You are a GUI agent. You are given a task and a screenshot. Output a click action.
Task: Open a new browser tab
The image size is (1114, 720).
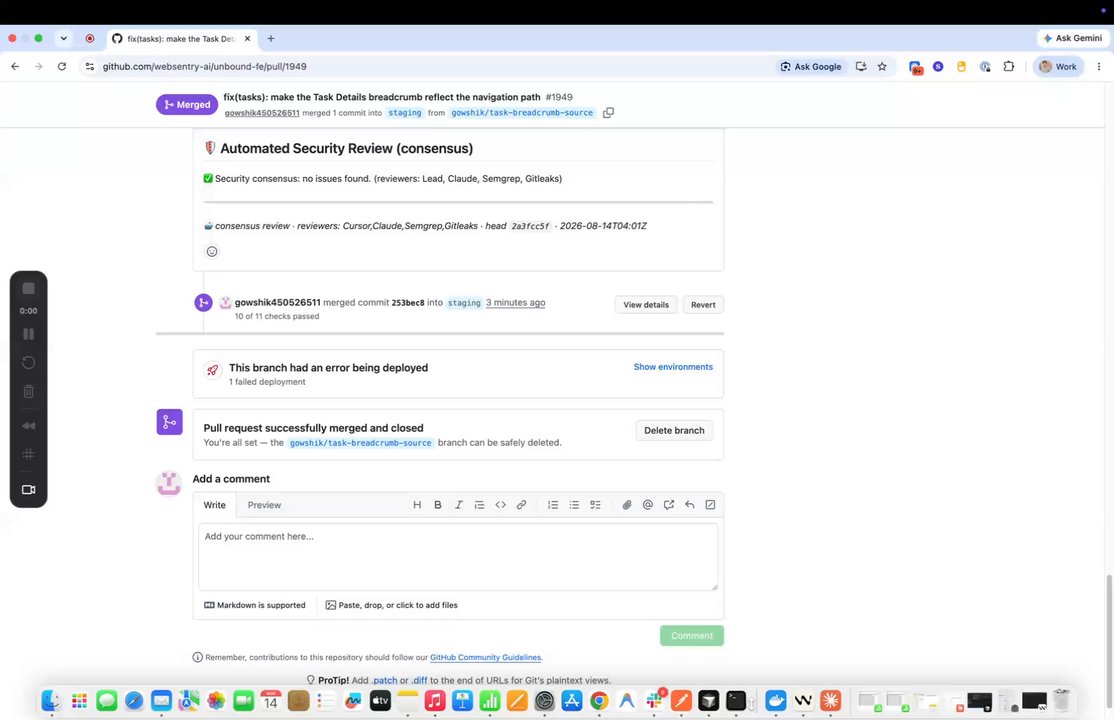[x=271, y=38]
